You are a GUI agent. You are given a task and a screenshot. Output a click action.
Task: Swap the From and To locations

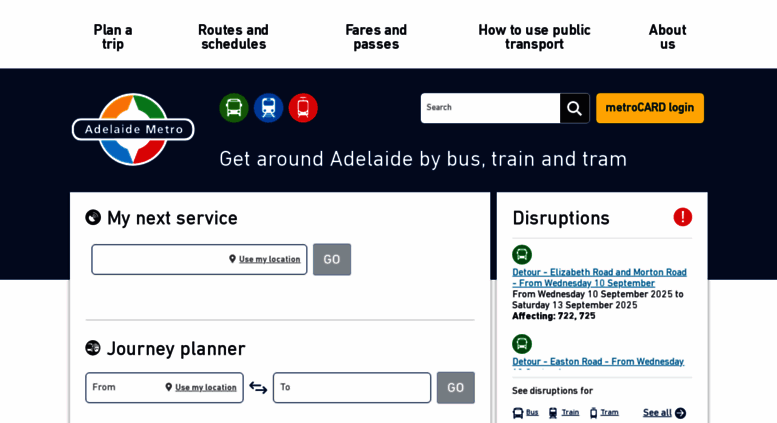point(258,388)
